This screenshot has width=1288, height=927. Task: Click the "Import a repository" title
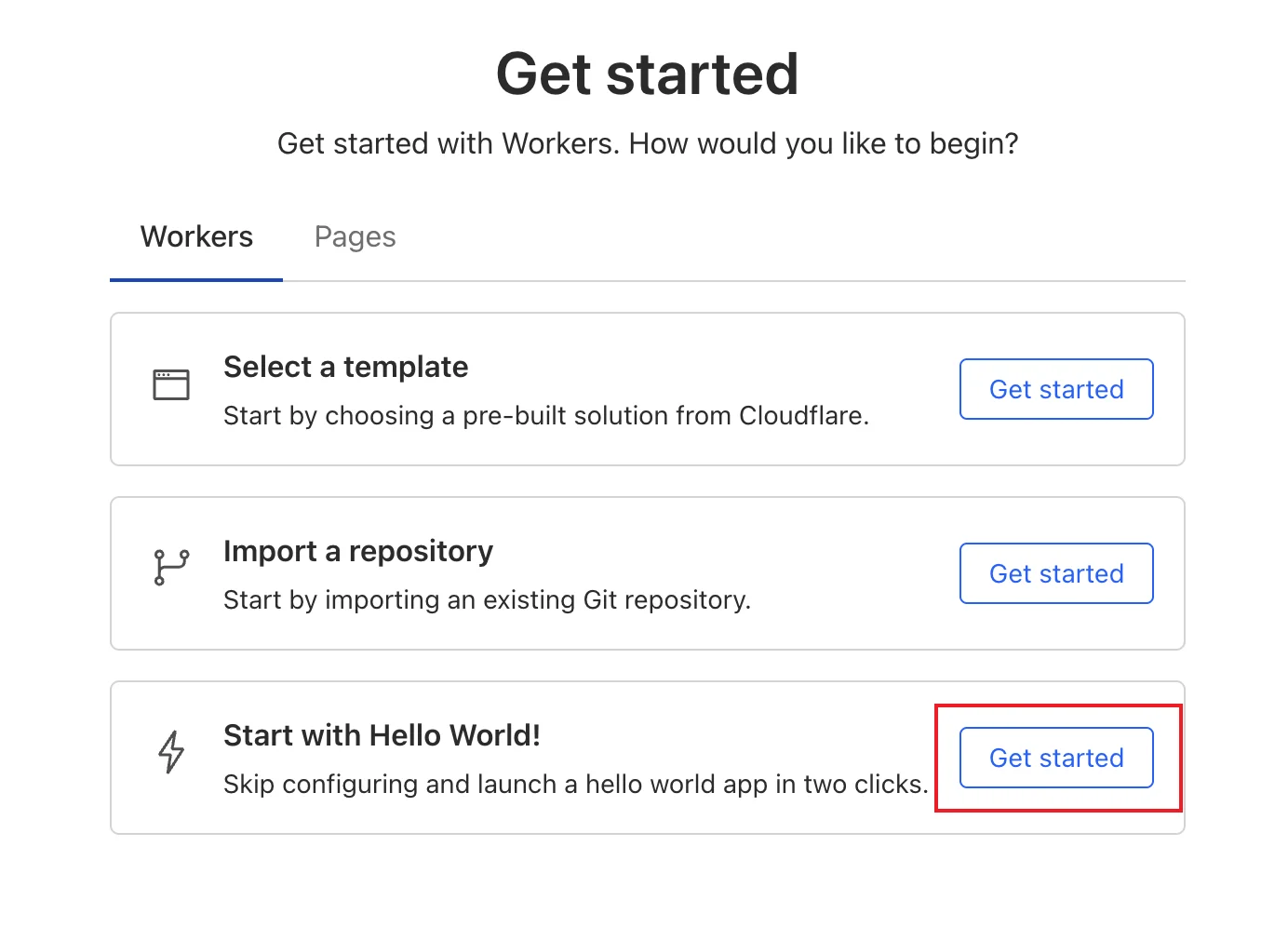pyautogui.click(x=358, y=551)
